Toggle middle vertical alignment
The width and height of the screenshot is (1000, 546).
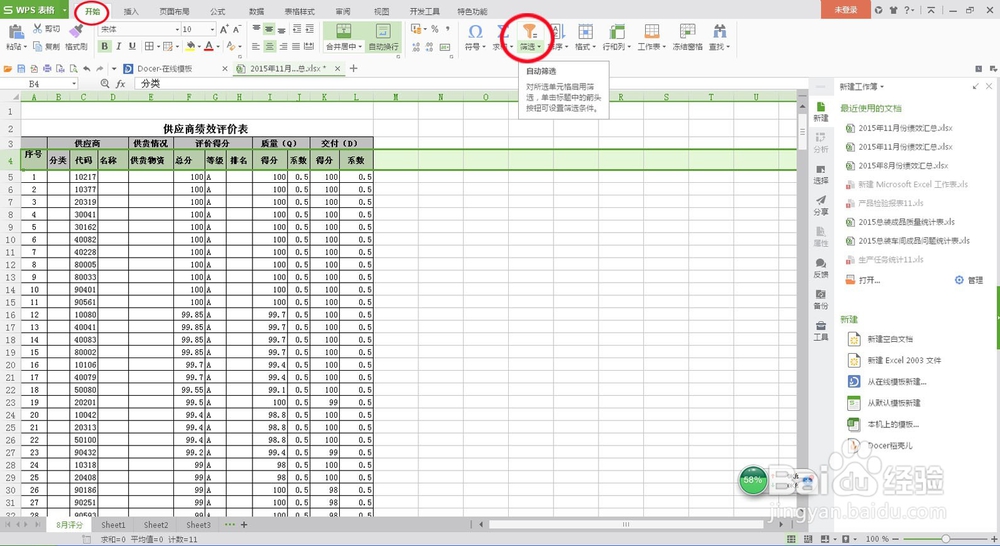[269, 29]
